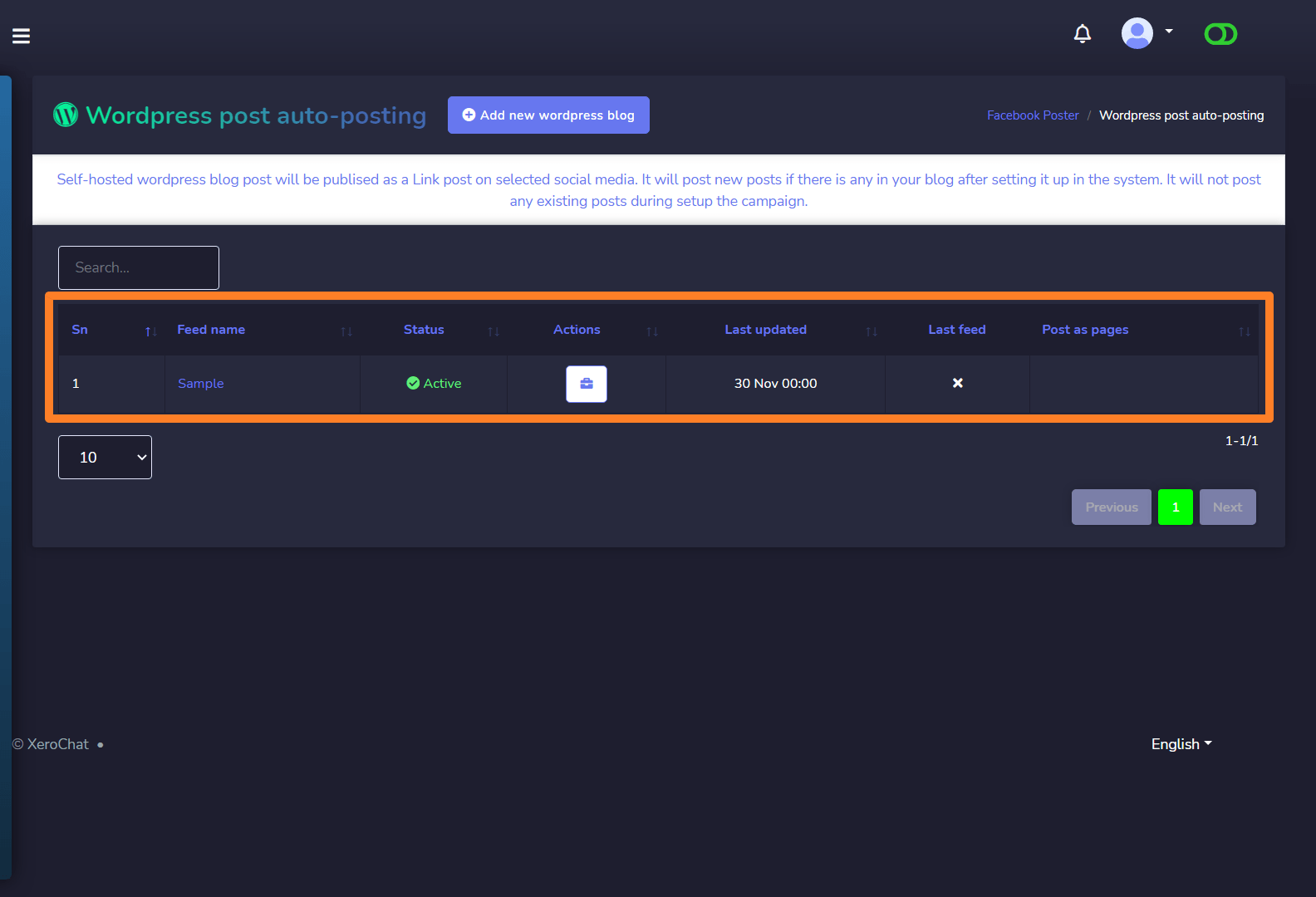Click the Previous pagination button
Viewport: 1316px width, 897px height.
tap(1112, 507)
